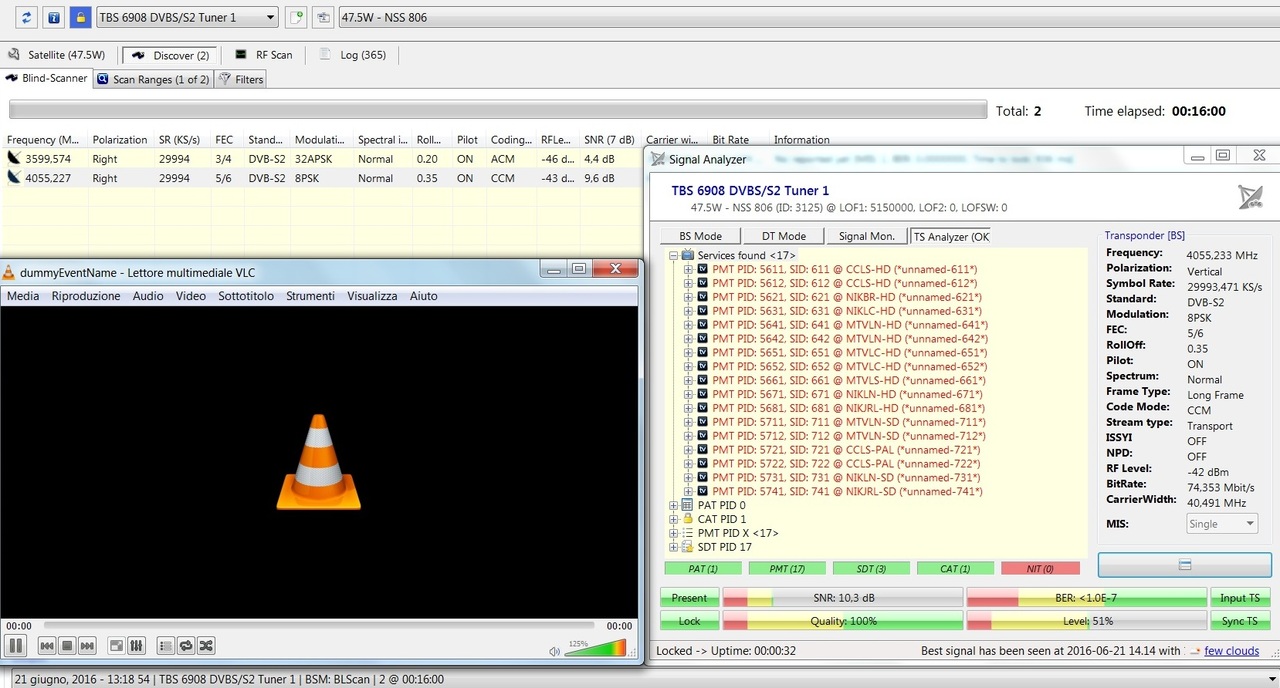Toggle VLC shuffle mode
Image resolution: width=1280 pixels, height=688 pixels.
pyautogui.click(x=206, y=646)
